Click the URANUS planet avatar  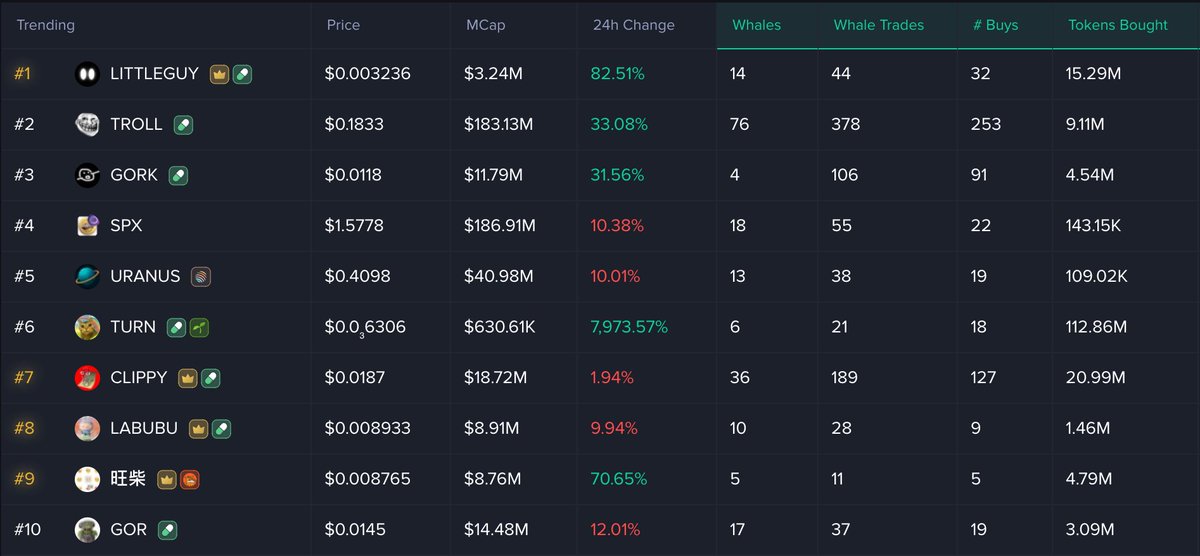coord(87,276)
